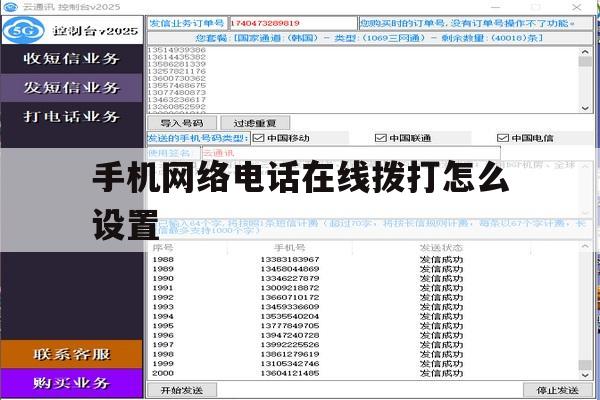This screenshot has width=600, height=400.
Task: Click the package info line 您套餐
Action: (x=369, y=38)
